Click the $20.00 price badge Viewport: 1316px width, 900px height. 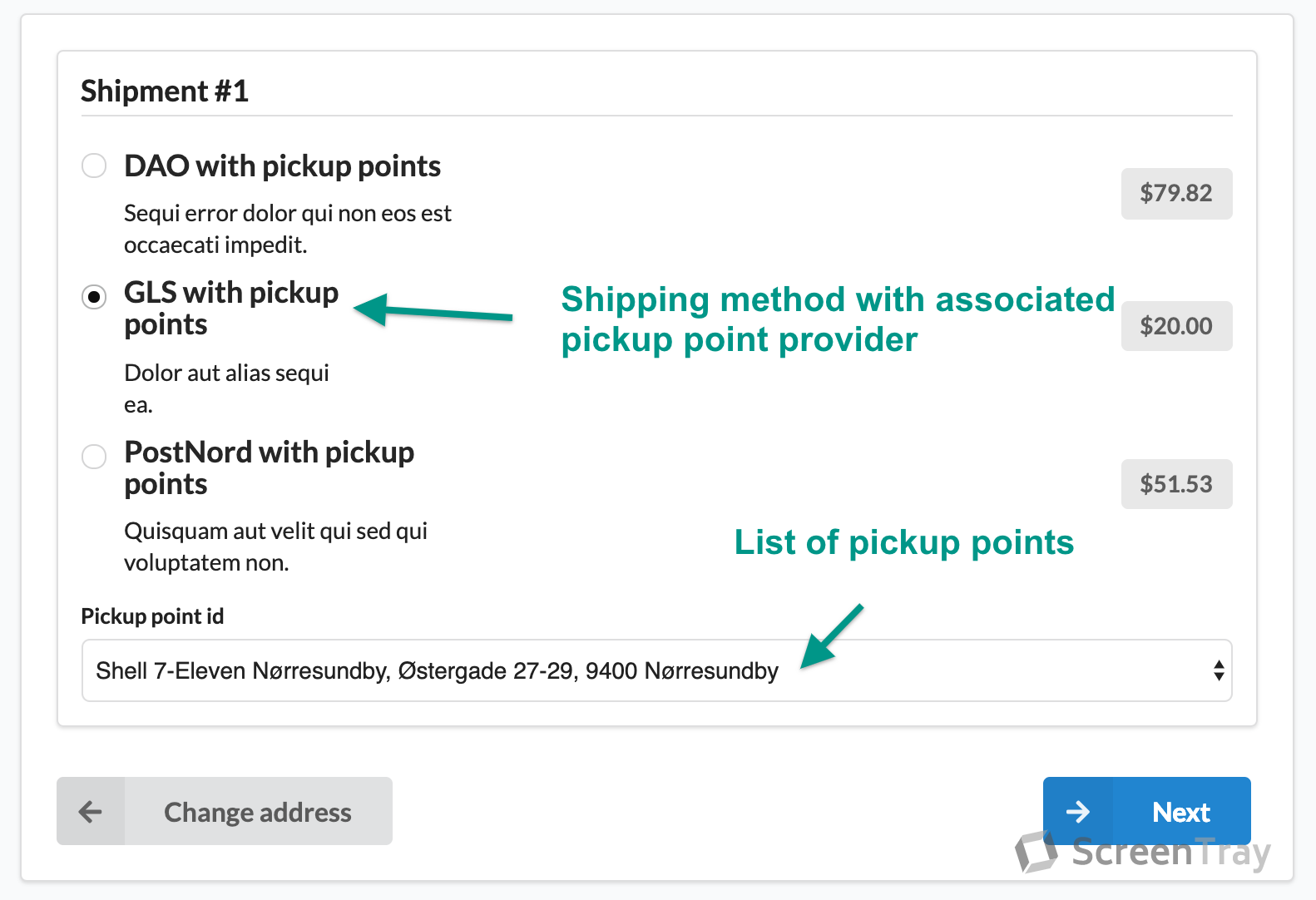point(1175,326)
